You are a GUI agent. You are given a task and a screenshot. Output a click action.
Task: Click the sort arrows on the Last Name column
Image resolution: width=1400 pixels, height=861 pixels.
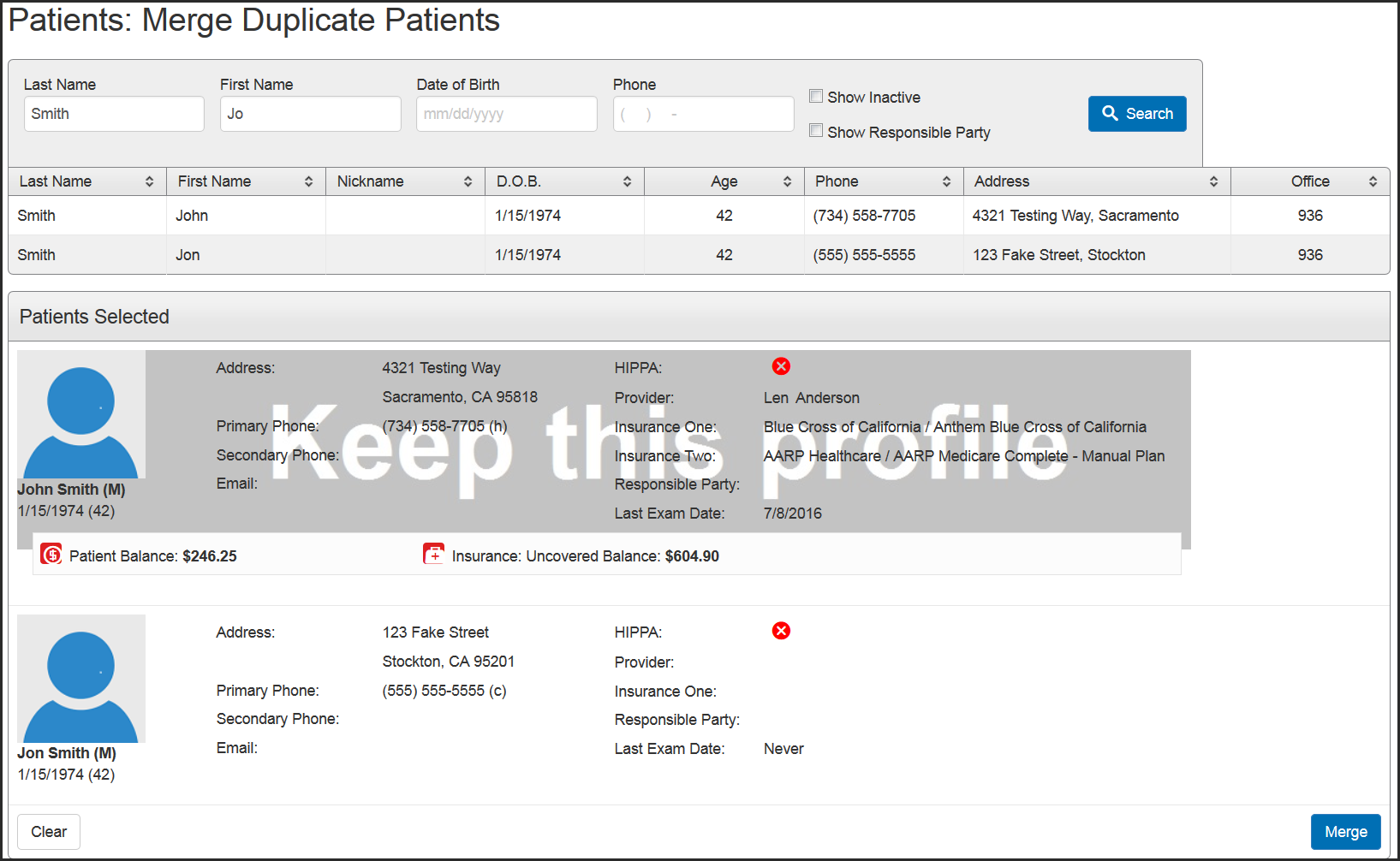[149, 181]
